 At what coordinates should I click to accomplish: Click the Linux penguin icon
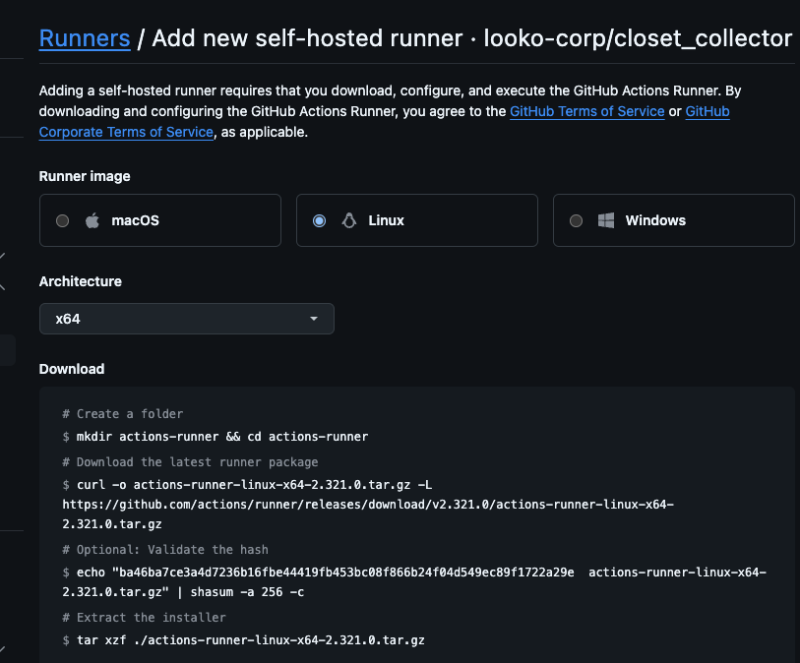(x=349, y=221)
